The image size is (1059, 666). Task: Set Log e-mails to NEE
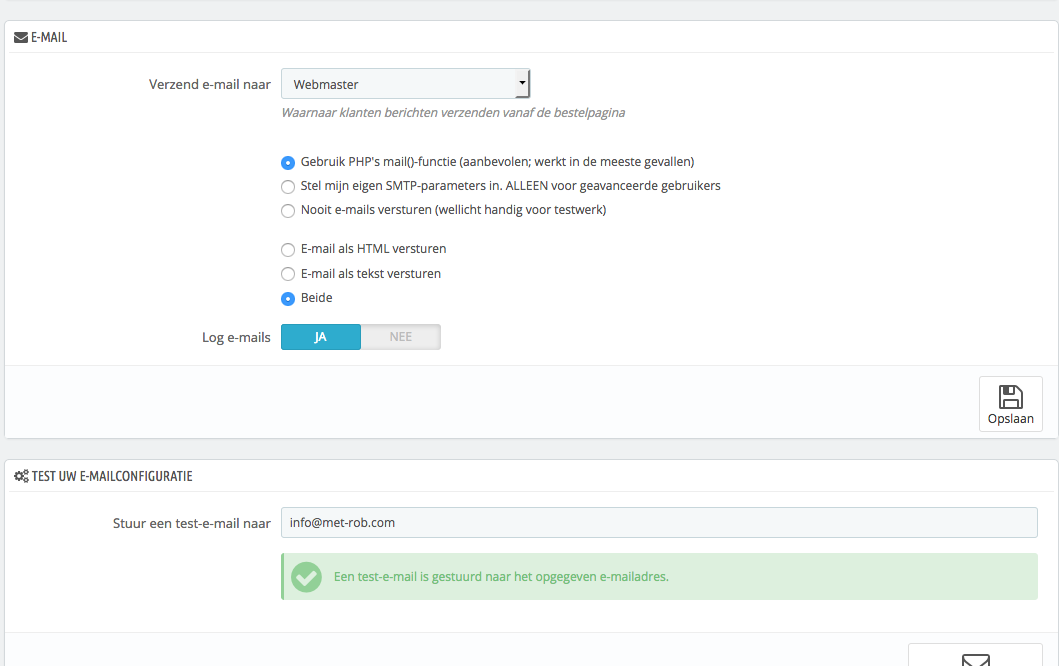401,337
